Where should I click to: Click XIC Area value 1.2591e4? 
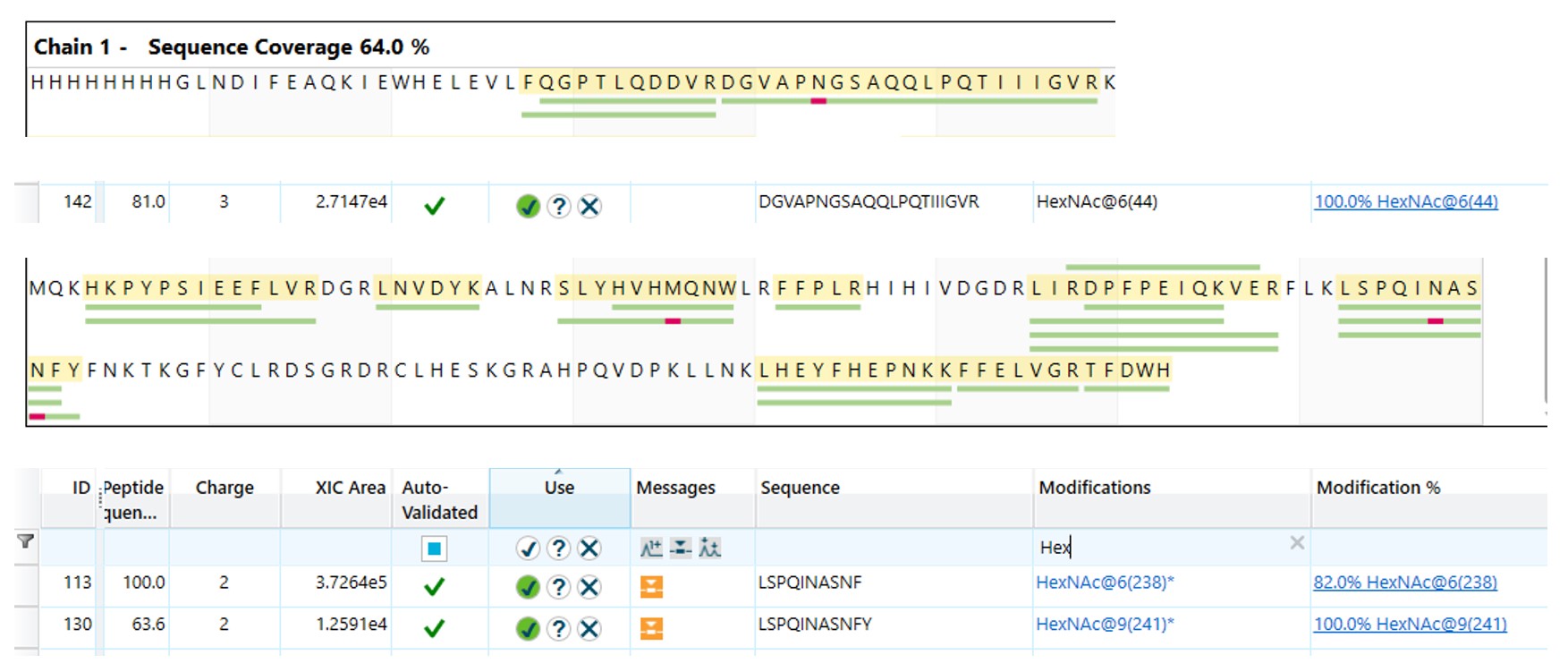click(x=351, y=624)
